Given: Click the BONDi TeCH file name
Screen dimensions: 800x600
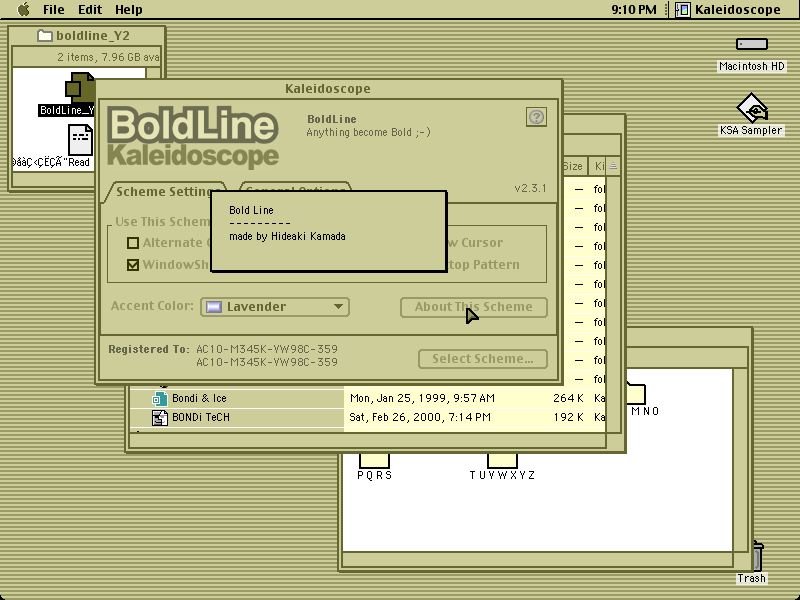Looking at the screenshot, I should coord(201,417).
